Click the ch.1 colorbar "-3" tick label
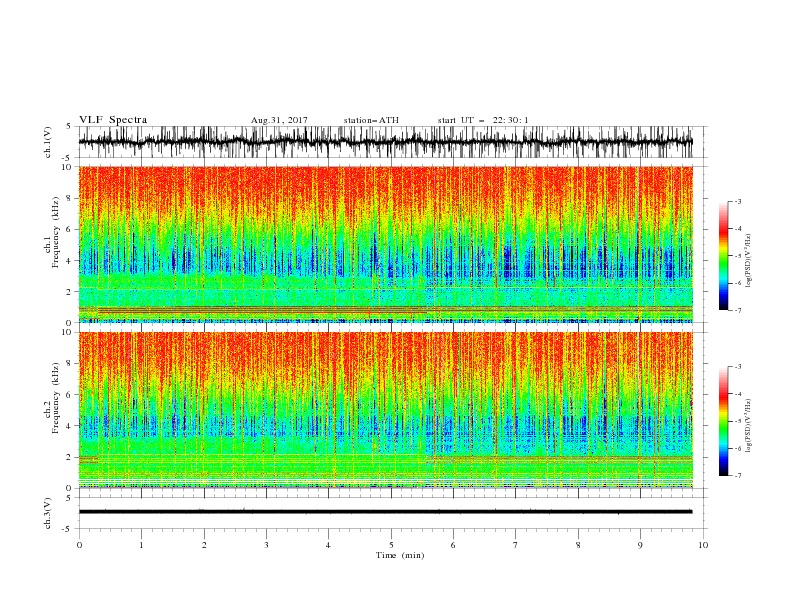 pos(737,201)
